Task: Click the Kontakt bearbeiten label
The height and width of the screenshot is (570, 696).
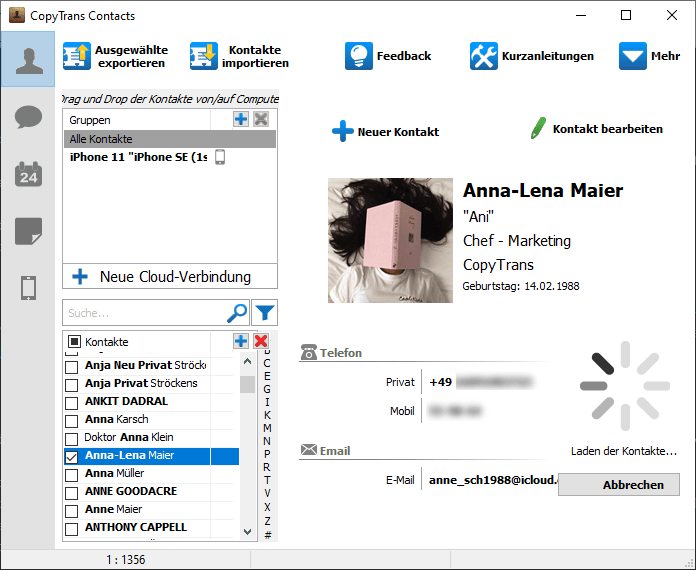Action: 608,129
